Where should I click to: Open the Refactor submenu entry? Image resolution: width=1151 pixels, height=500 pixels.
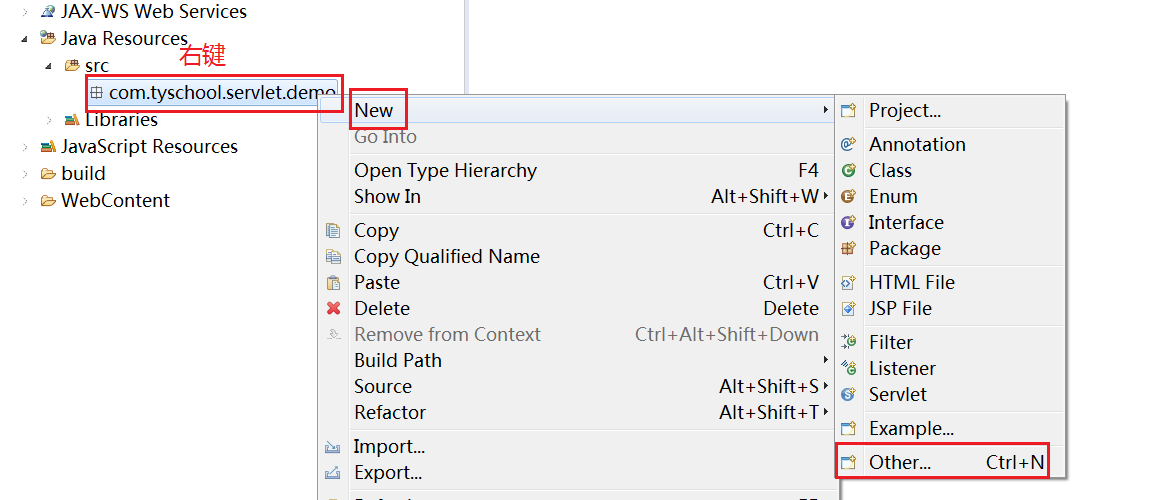point(390,412)
